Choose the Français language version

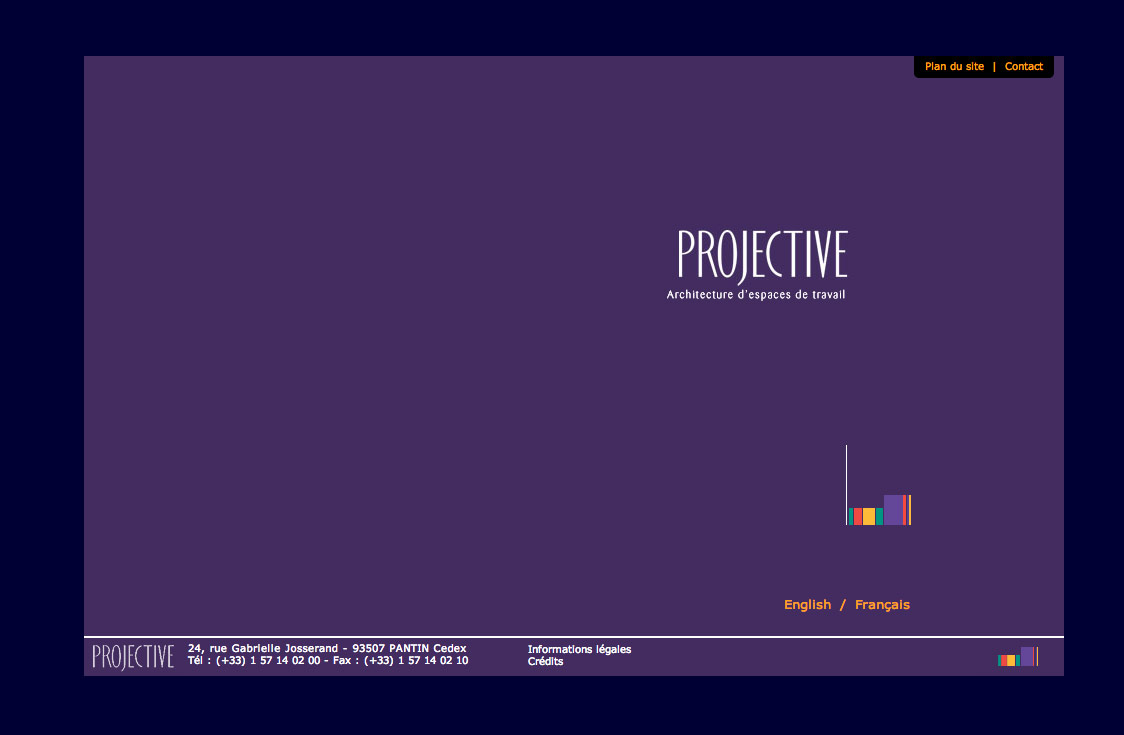coord(882,604)
